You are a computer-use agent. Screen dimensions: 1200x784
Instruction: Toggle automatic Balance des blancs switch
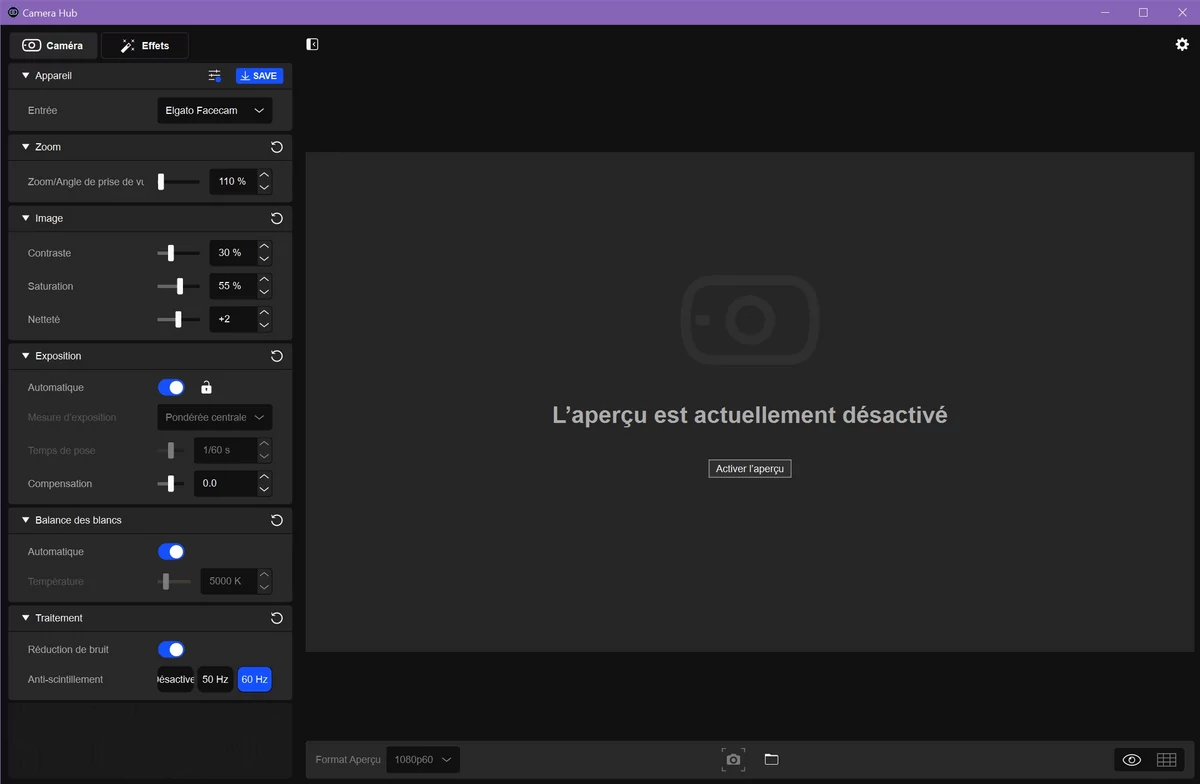[x=171, y=552]
